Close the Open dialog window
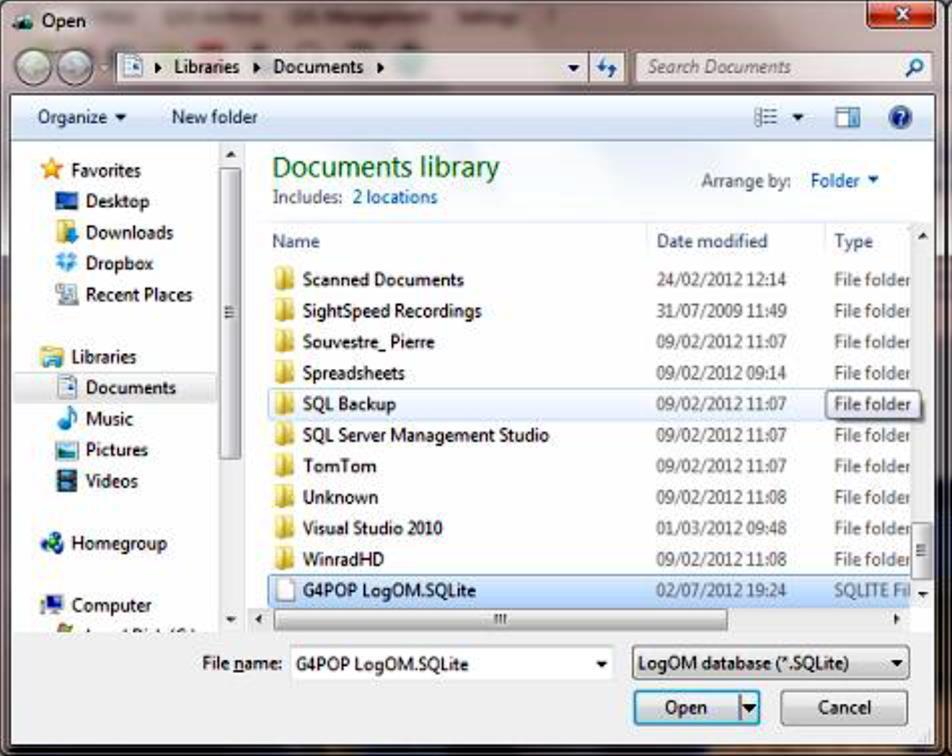The image size is (952, 756). click(901, 14)
